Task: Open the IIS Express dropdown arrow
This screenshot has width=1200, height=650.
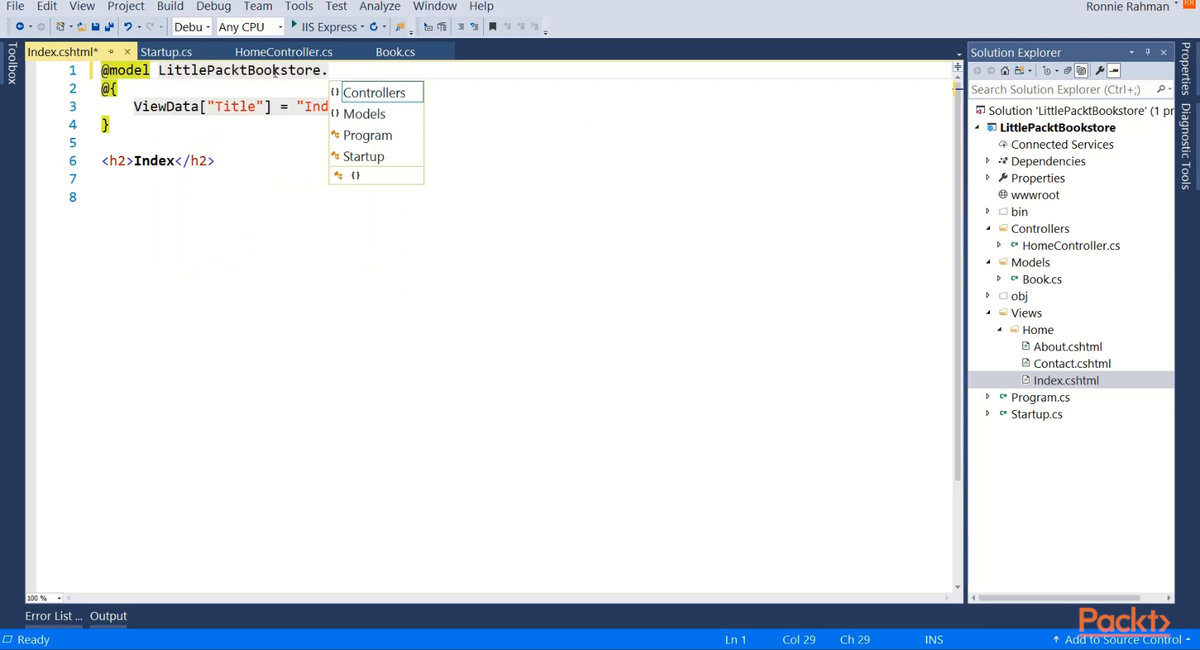Action: pyautogui.click(x=362, y=27)
